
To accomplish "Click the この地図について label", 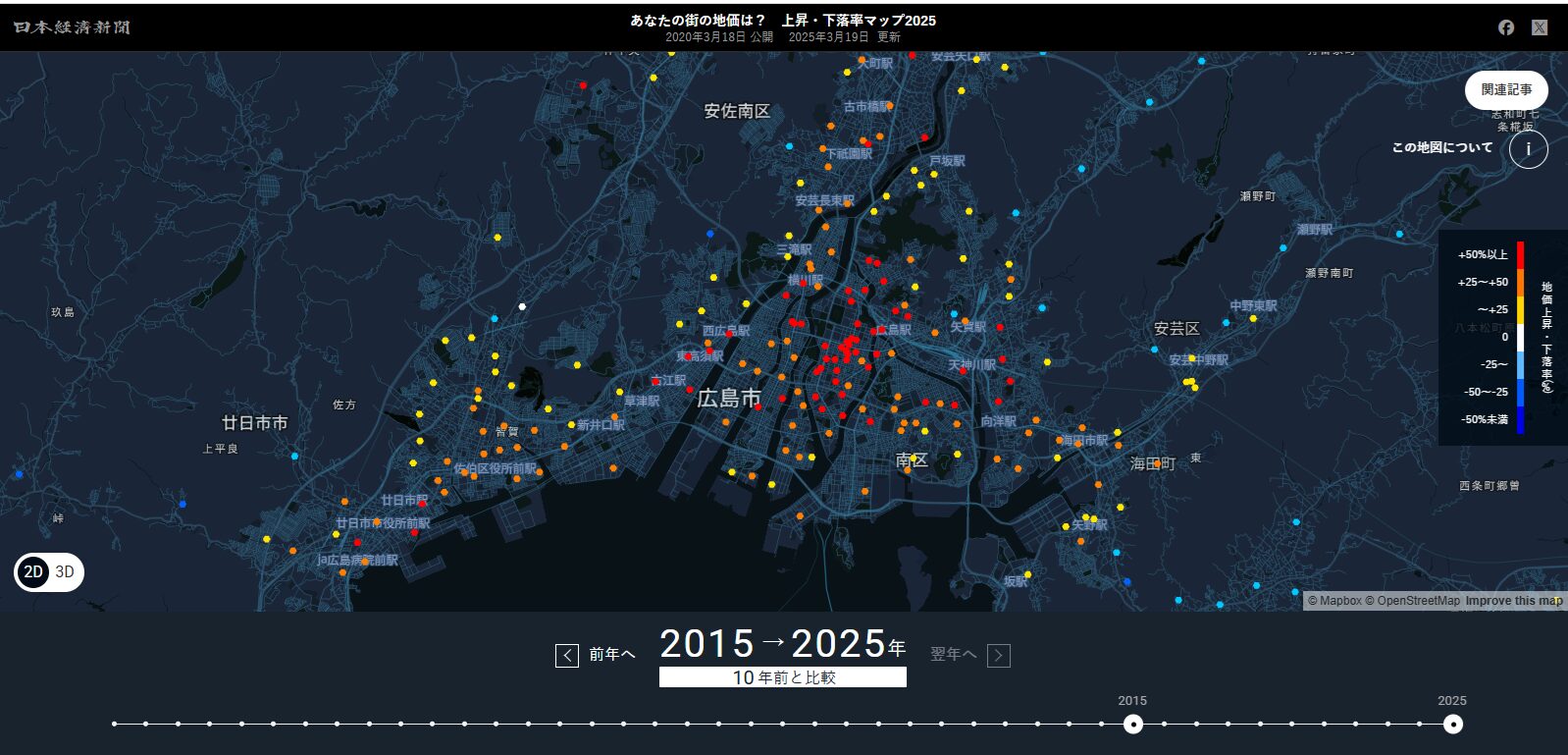I will click(1441, 147).
